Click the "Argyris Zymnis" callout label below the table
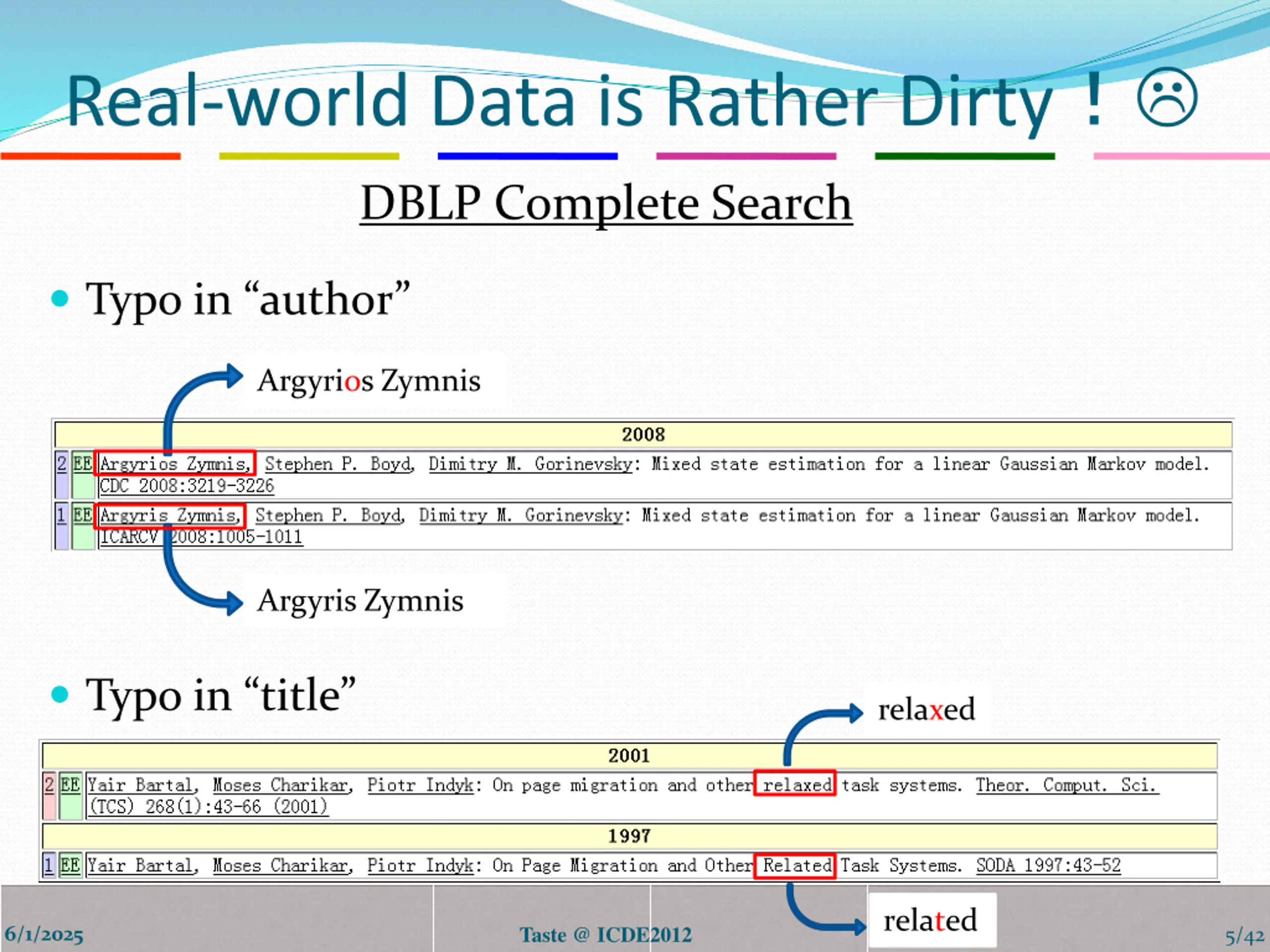This screenshot has width=1270, height=952. (360, 601)
